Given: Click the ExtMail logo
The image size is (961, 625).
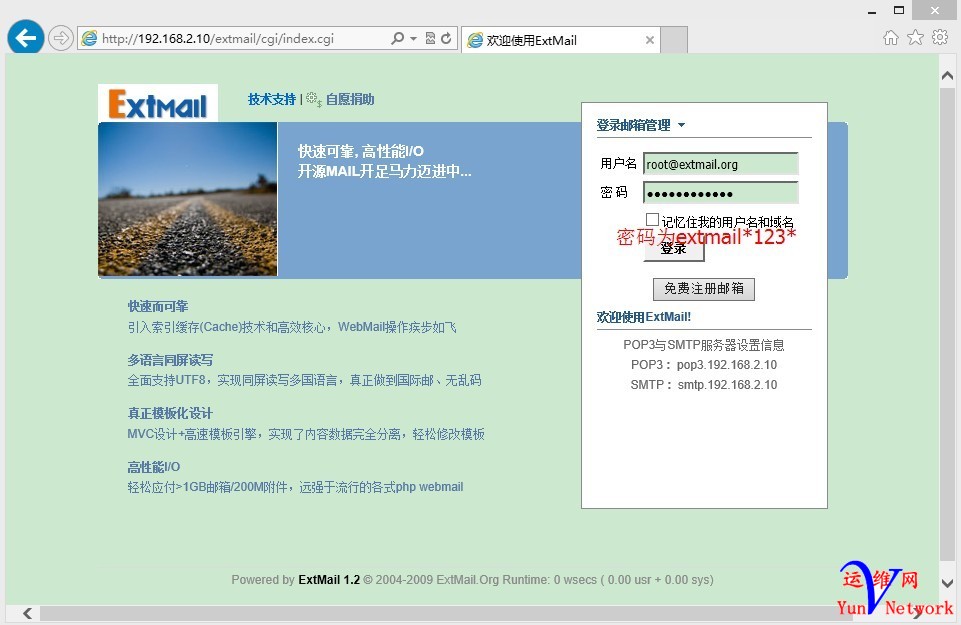Looking at the screenshot, I should (x=158, y=104).
